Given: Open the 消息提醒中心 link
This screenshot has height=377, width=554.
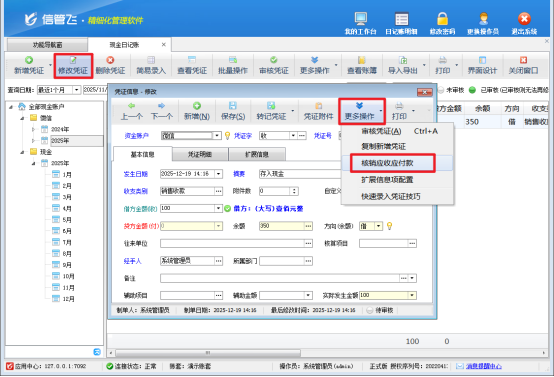Looking at the screenshot, I should (483, 366).
